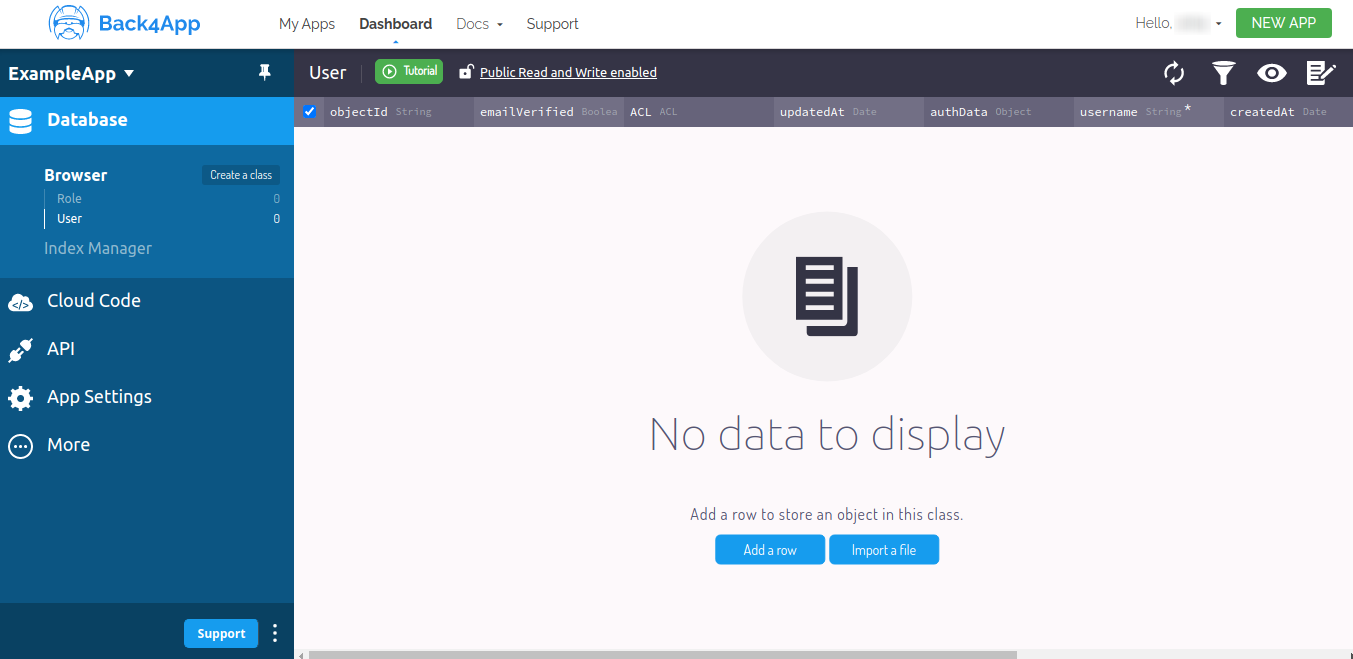
Task: Click the three-dot menu beside Support
Action: [275, 633]
